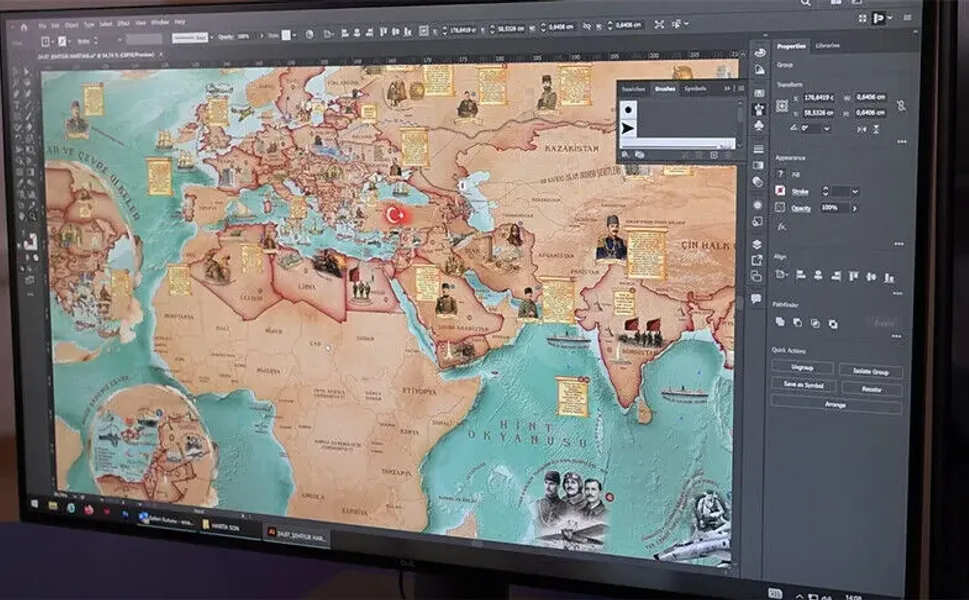969x600 pixels.
Task: Align right edges in Properties Align section
Action: click(836, 276)
